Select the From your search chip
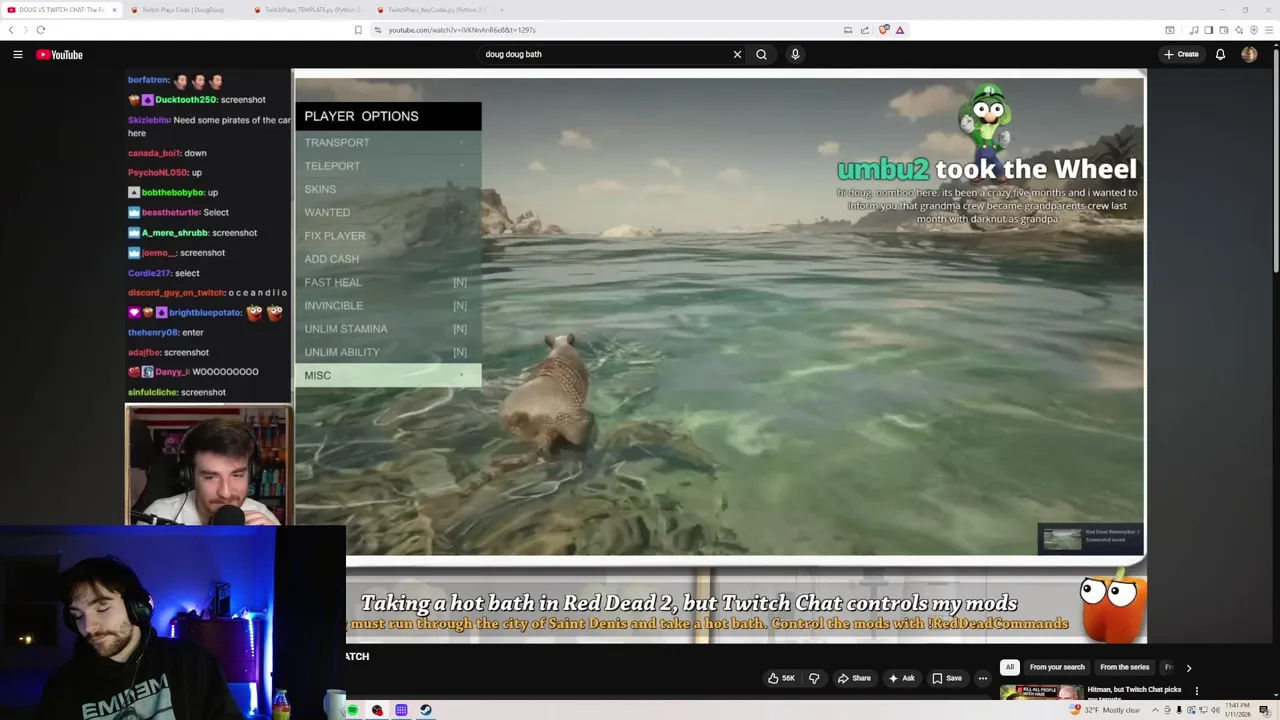Viewport: 1280px width, 720px height. click(x=1057, y=667)
